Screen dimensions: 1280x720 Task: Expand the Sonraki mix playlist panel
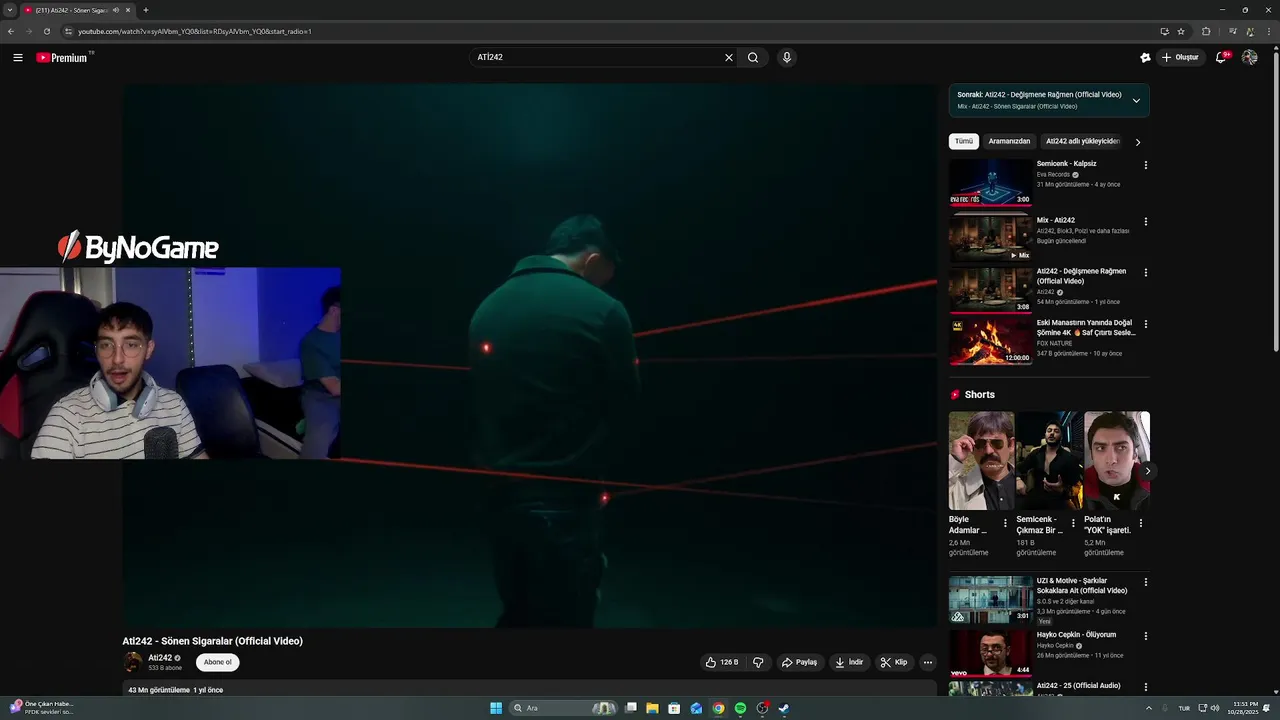pos(1136,100)
